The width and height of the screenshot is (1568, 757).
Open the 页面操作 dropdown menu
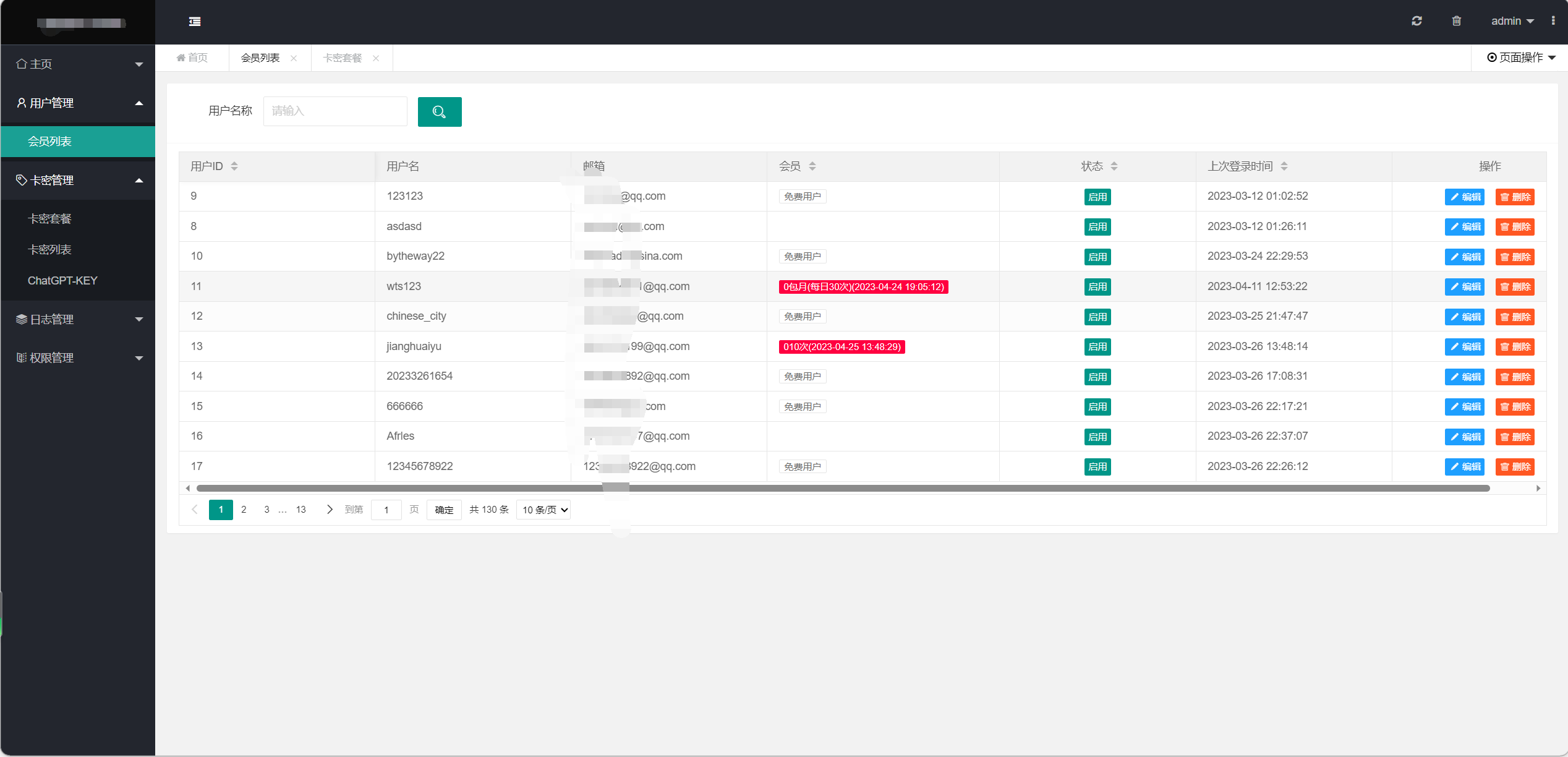(x=1521, y=58)
